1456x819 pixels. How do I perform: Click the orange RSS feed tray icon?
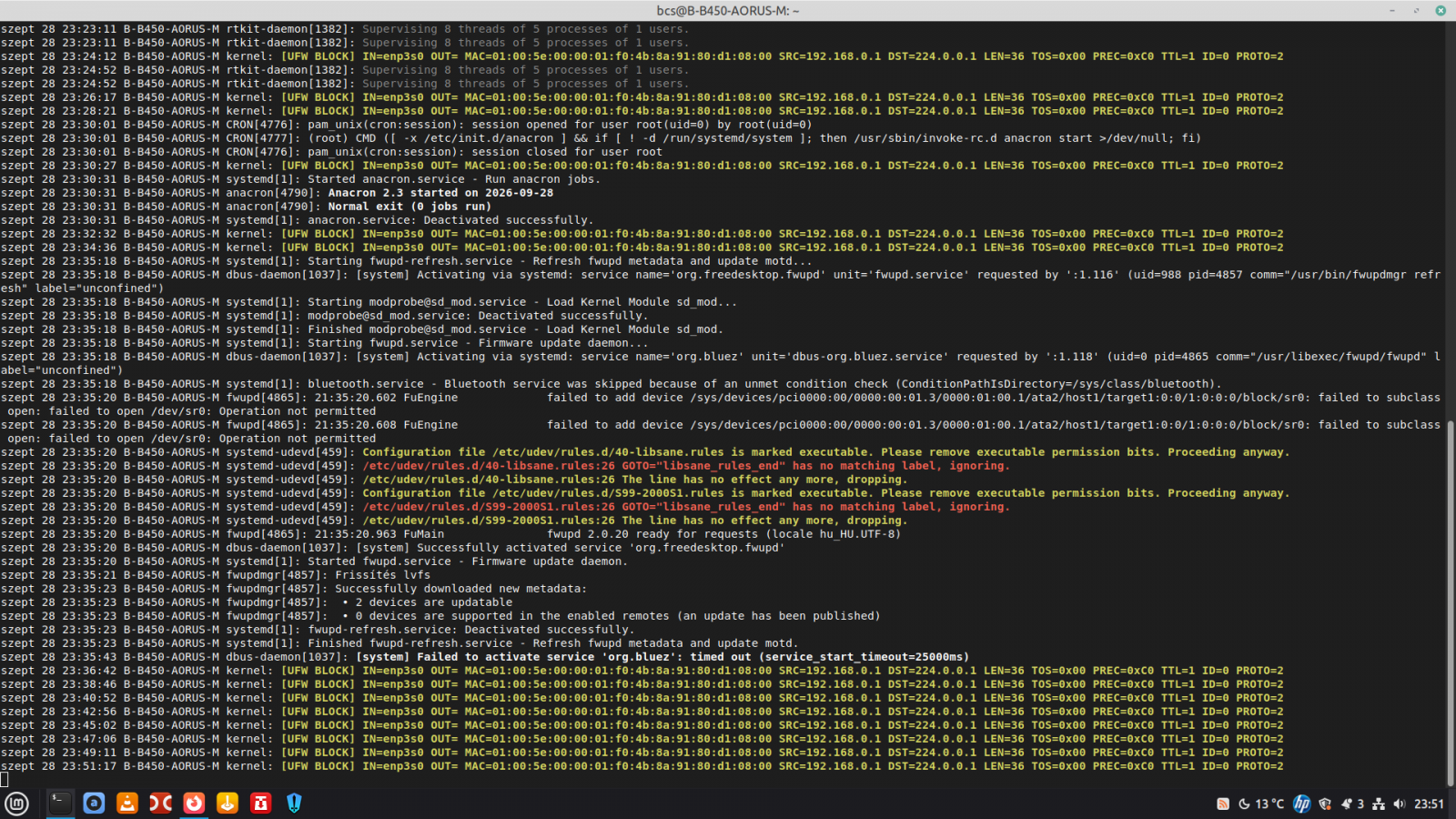point(1223,804)
